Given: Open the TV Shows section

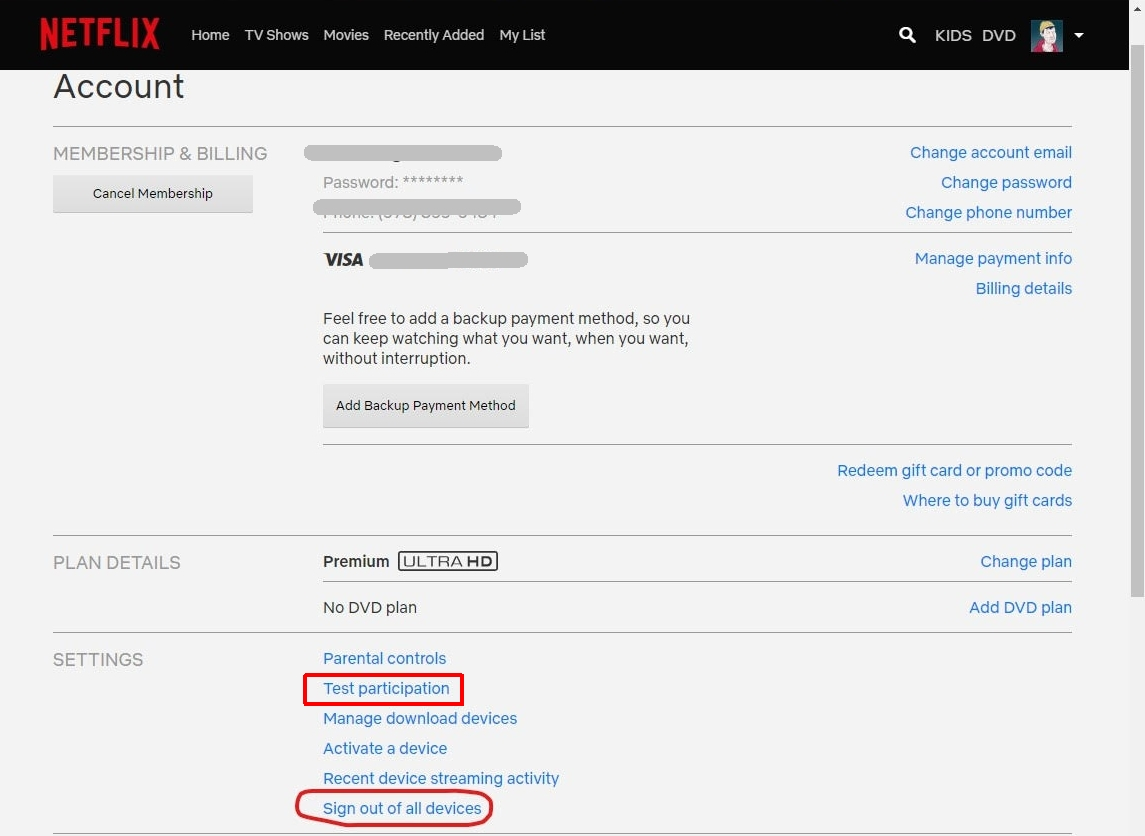Looking at the screenshot, I should point(276,35).
